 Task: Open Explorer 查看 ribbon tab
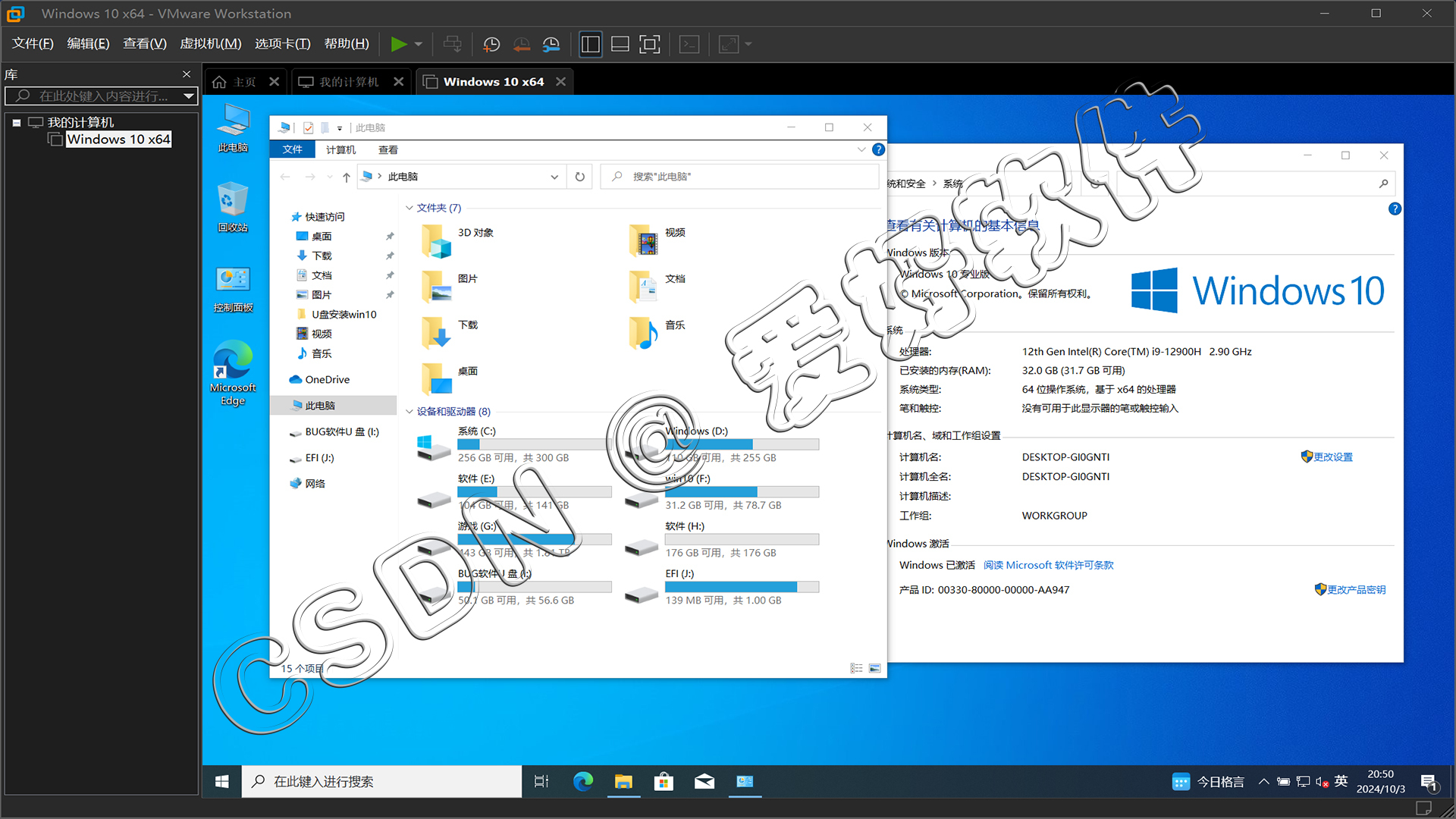(388, 149)
